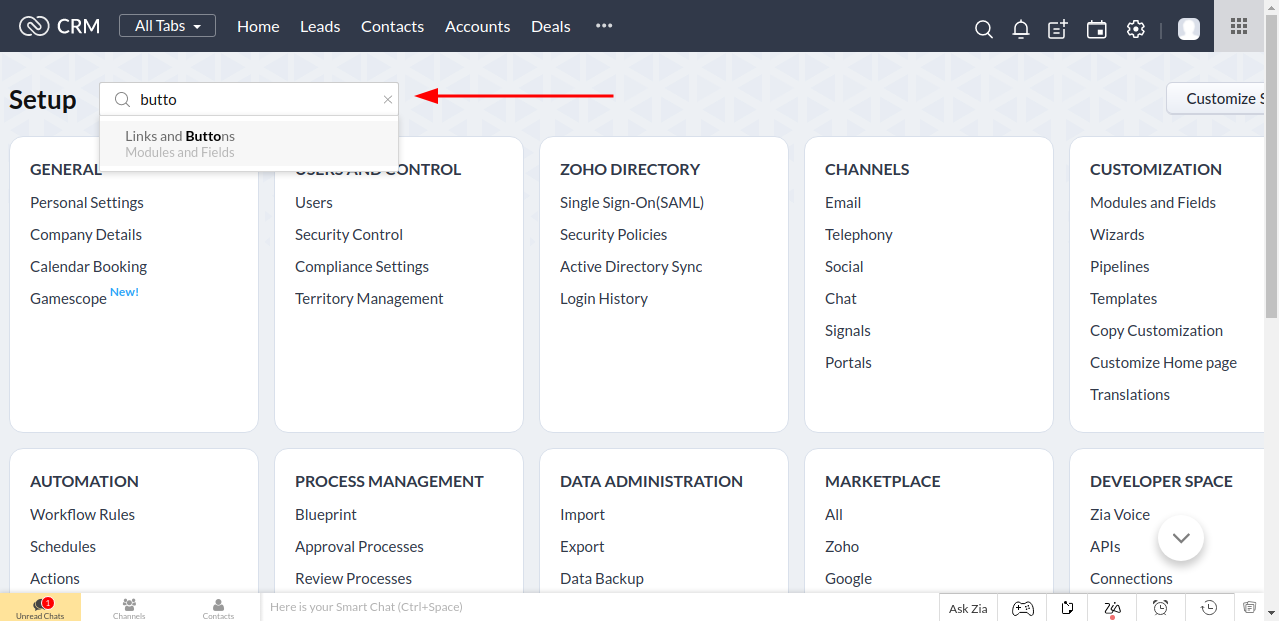Viewport: 1279px width, 621px height.
Task: Open Zia Voice under Developer Space
Action: pyautogui.click(x=1120, y=514)
